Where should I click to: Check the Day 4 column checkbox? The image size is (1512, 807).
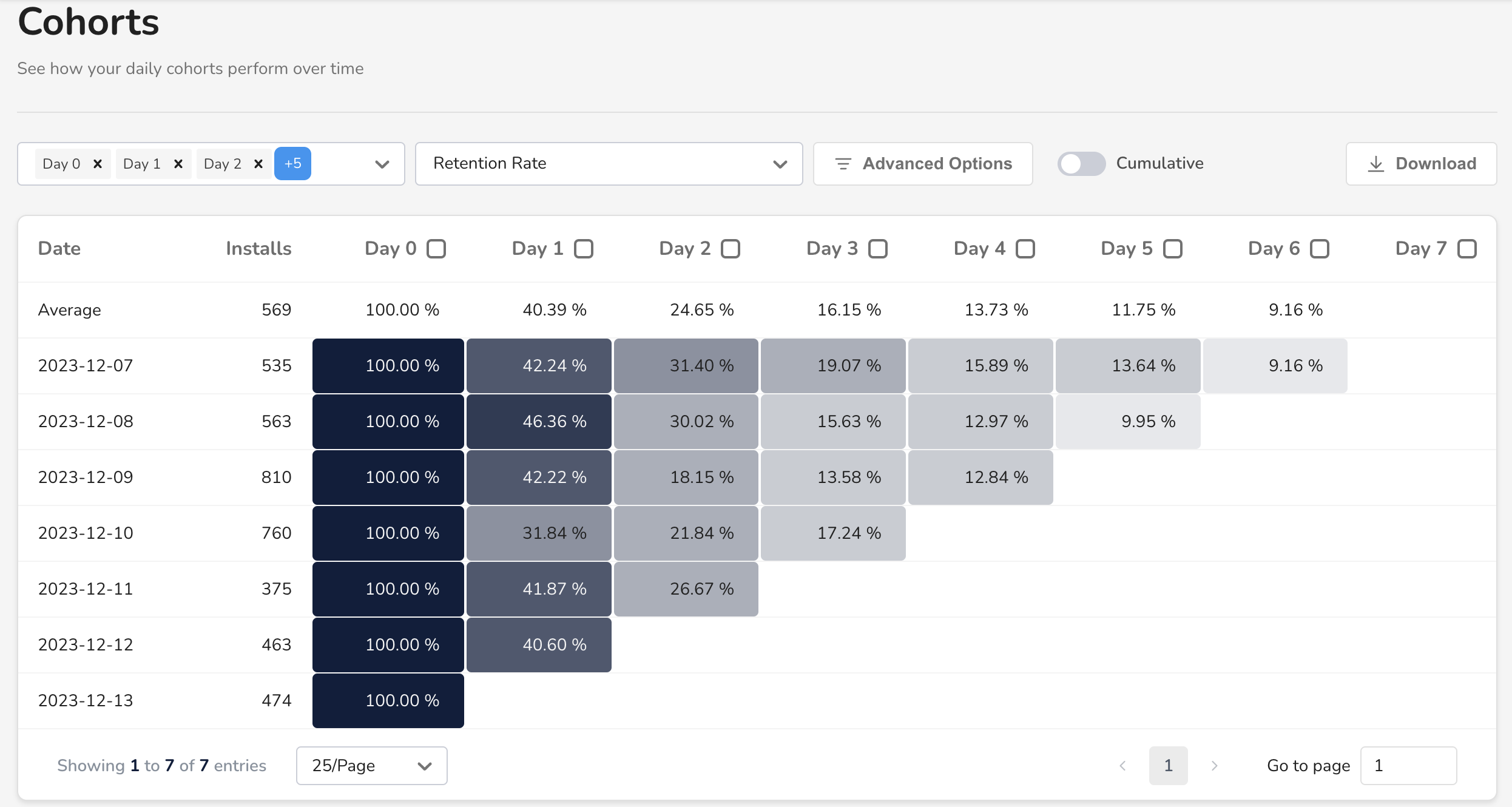click(1025, 249)
